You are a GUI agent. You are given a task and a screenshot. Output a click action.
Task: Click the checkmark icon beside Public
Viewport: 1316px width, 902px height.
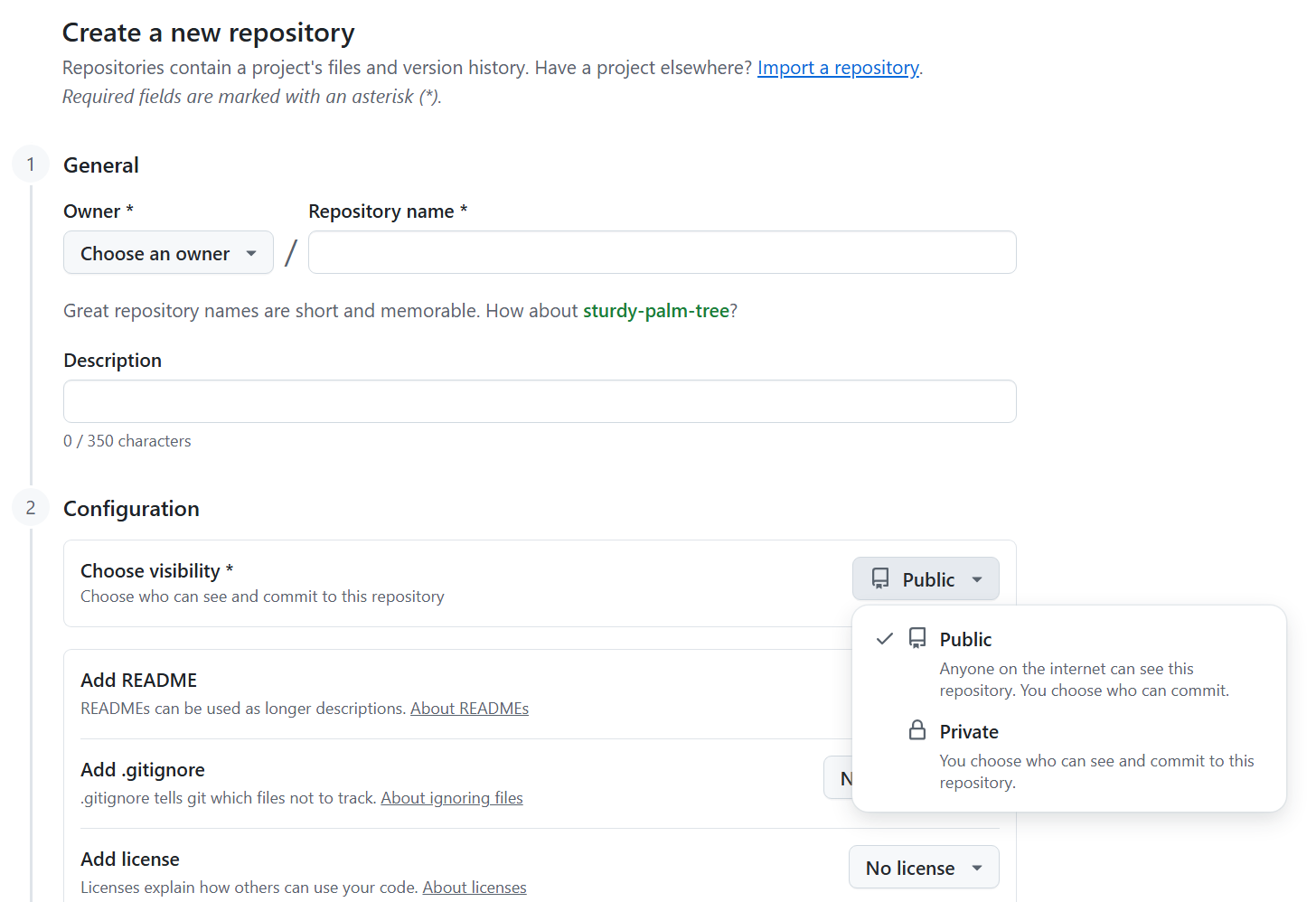(x=883, y=638)
